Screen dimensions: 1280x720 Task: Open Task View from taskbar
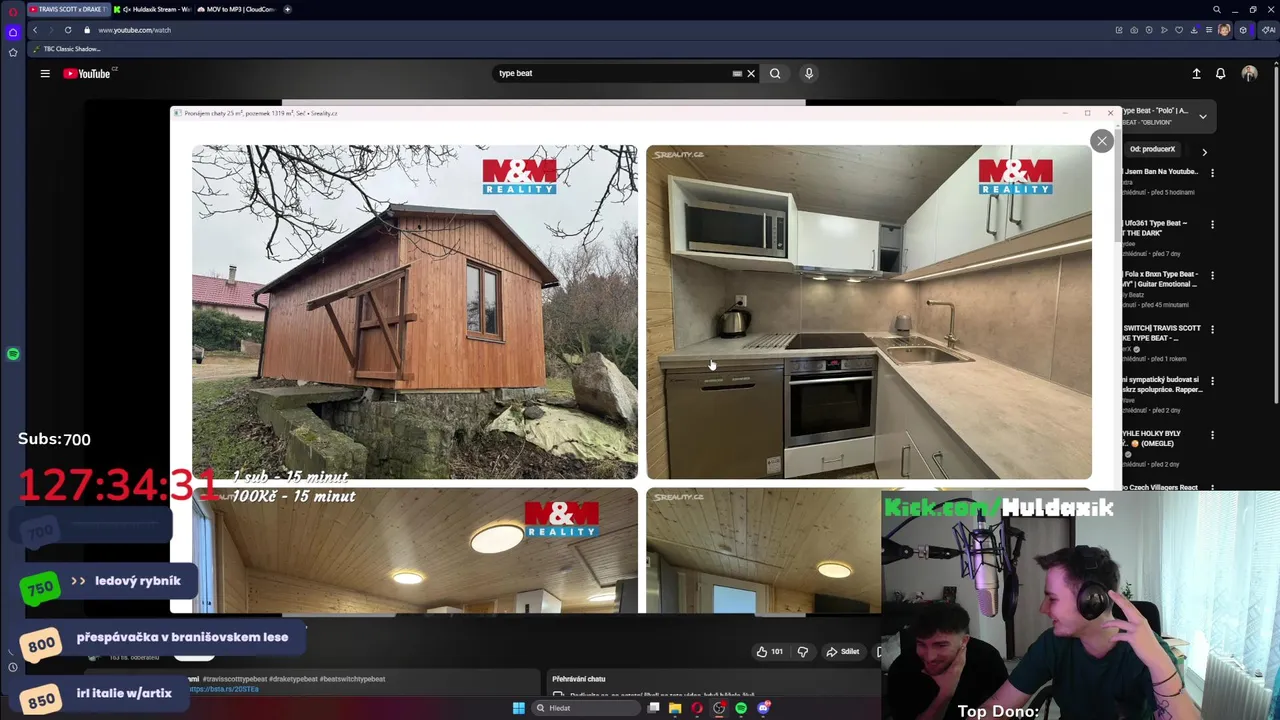click(x=653, y=708)
